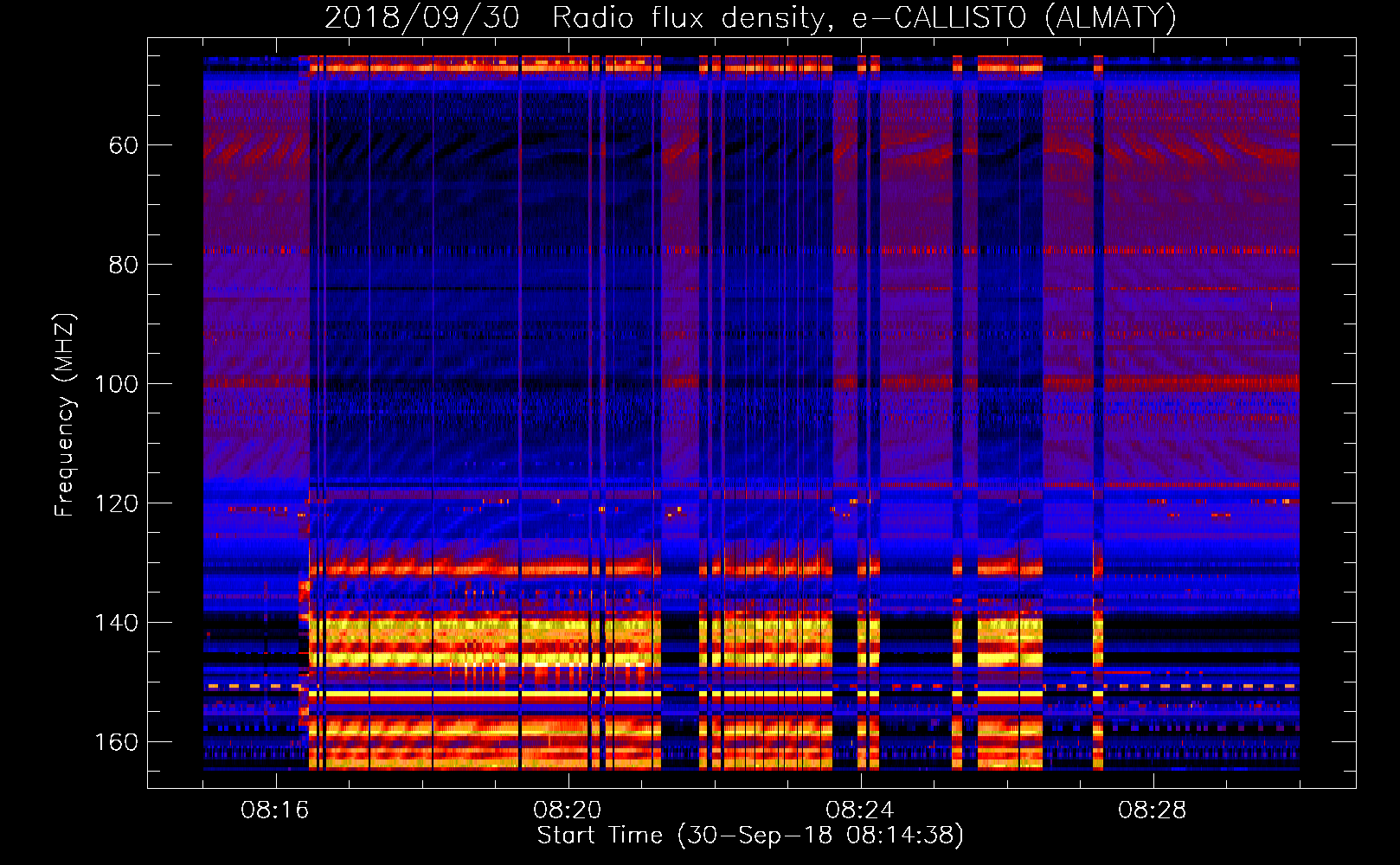Click the 'Start Time (30-Sep-18 08:14:38)' label

click(x=750, y=836)
